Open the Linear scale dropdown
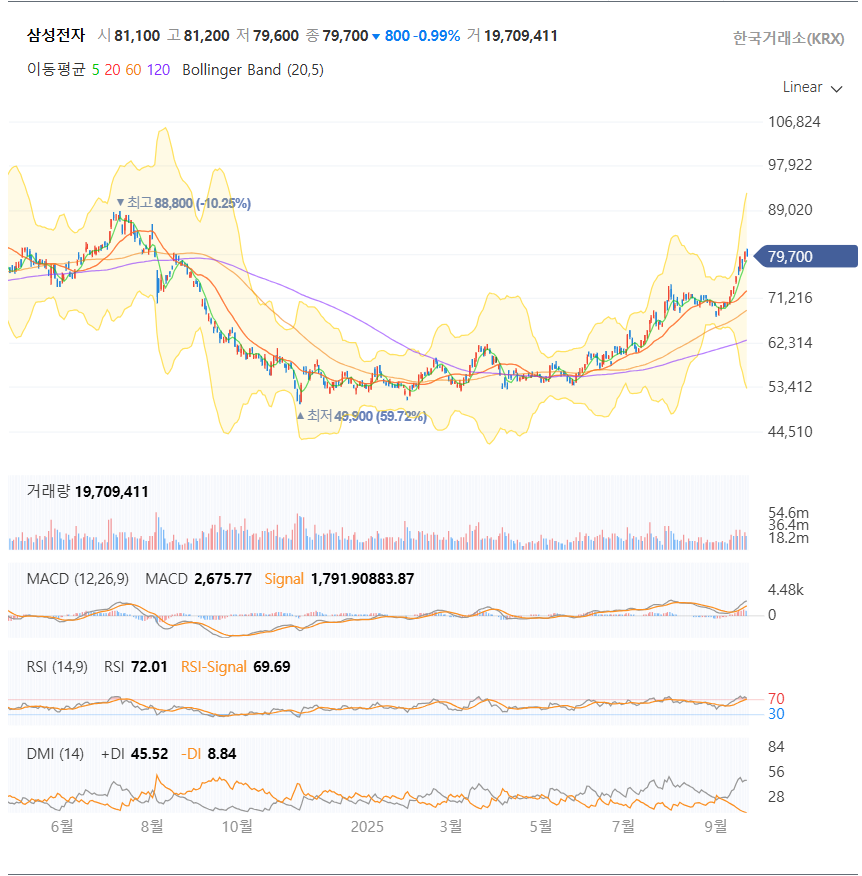This screenshot has height=876, width=862. point(812,87)
